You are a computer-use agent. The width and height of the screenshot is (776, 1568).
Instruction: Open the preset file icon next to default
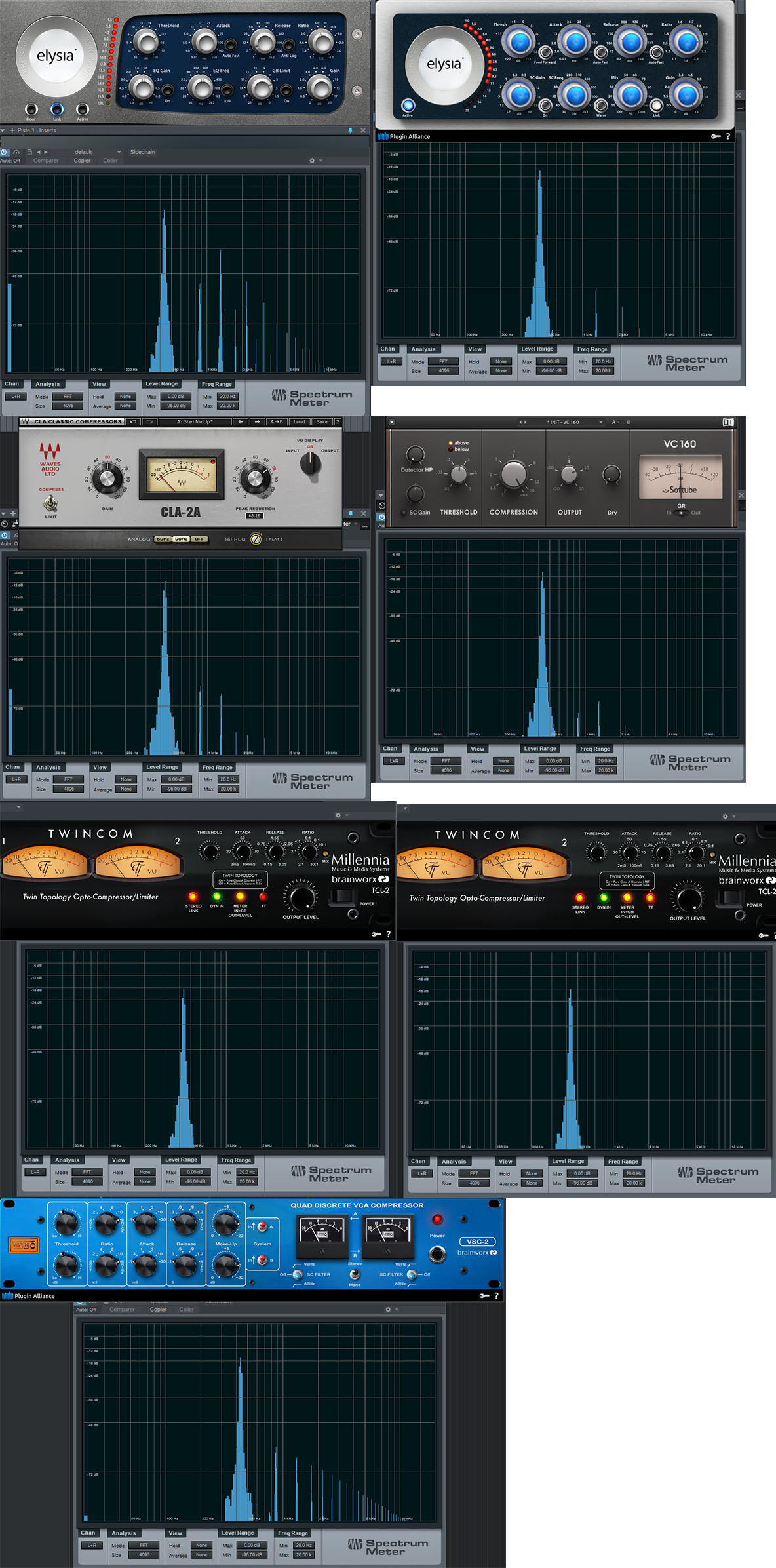[29, 152]
